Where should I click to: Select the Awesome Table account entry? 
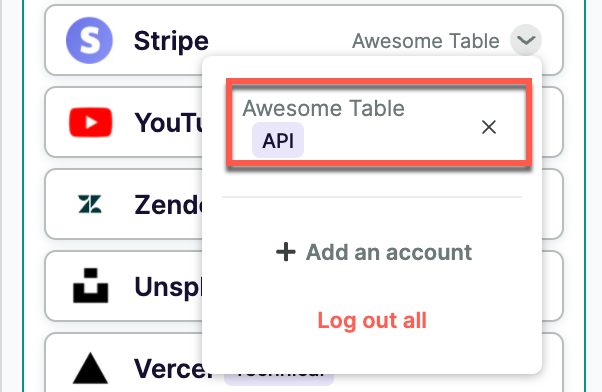pyautogui.click(x=379, y=122)
